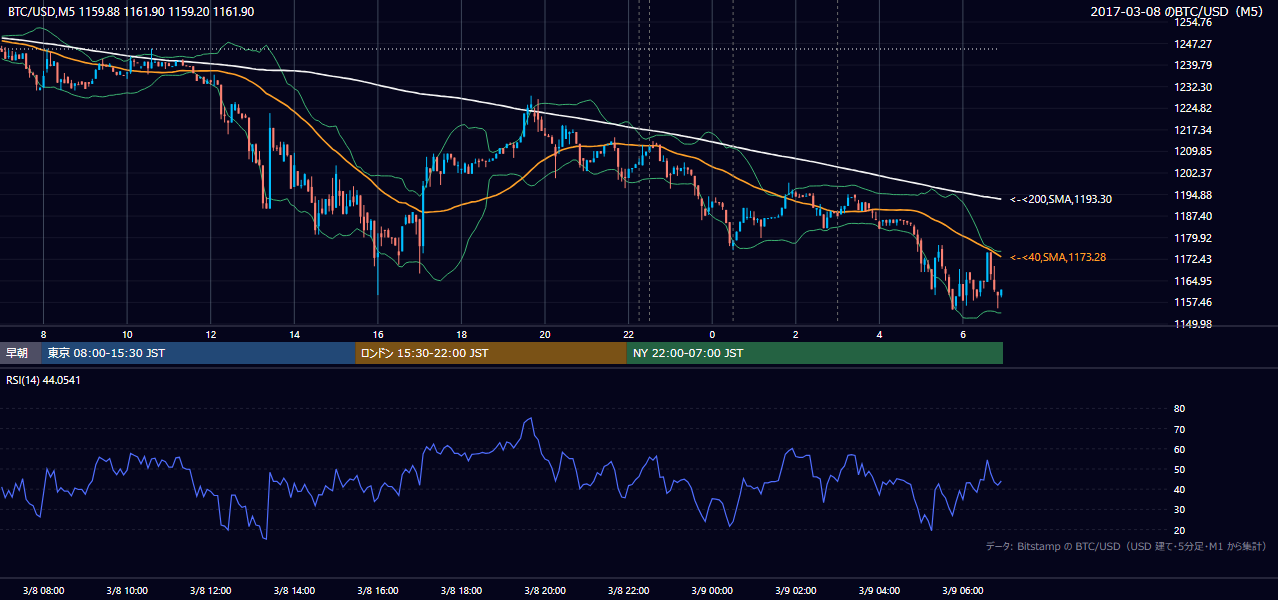Select the 40 SMA 1173.28 label

click(x=1058, y=257)
